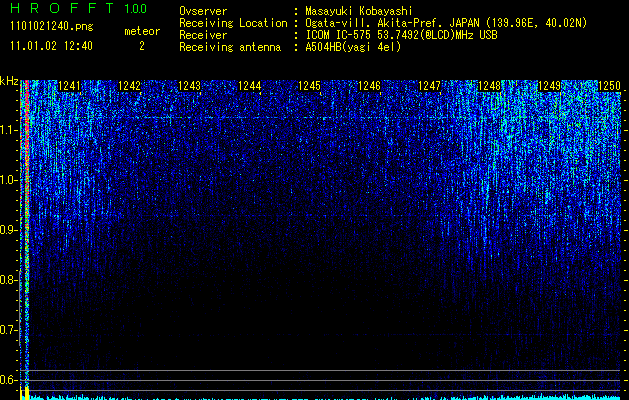Click the date stamp 11.01.02 12:40

[51, 46]
